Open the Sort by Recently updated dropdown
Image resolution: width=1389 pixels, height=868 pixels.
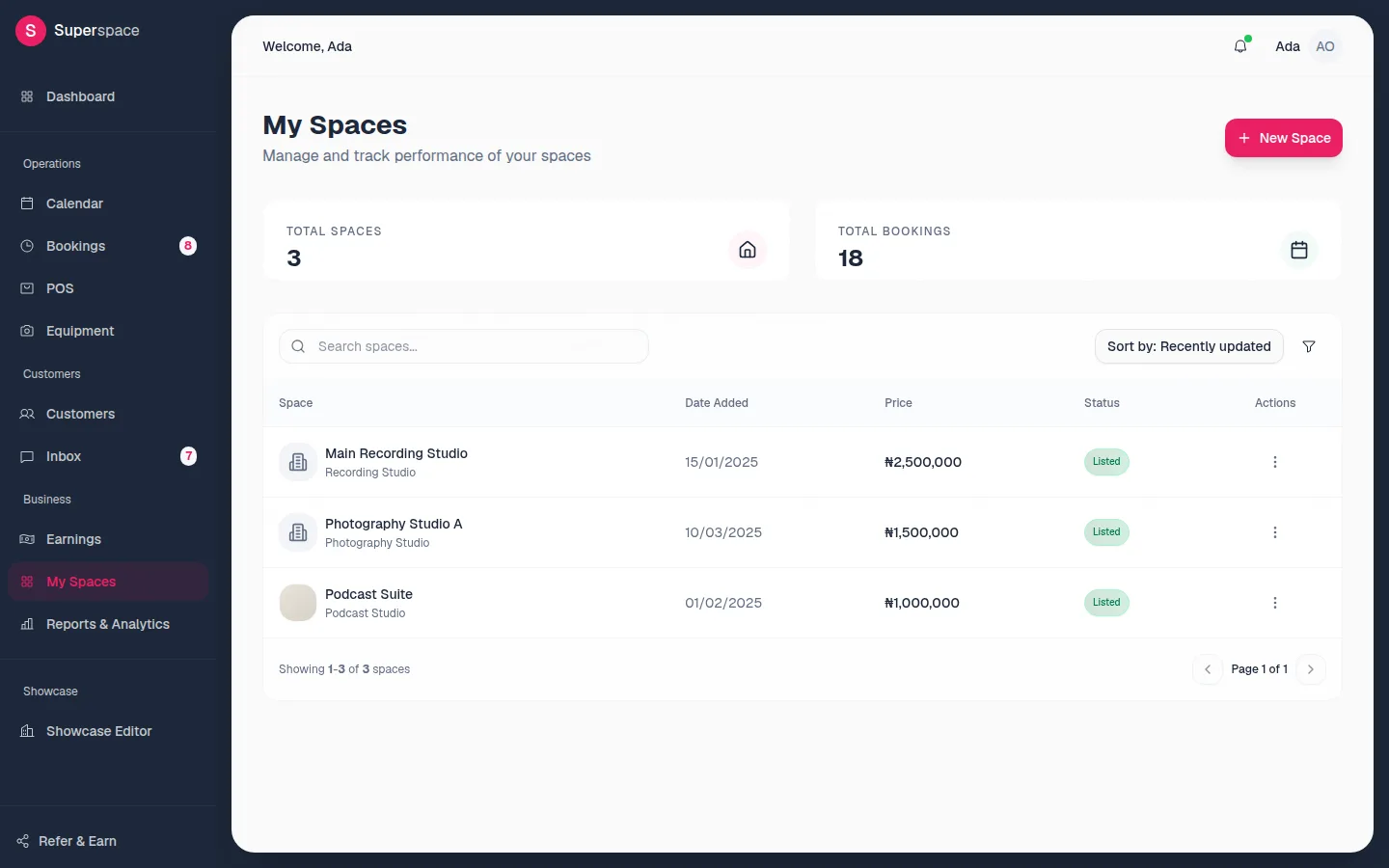(1188, 346)
